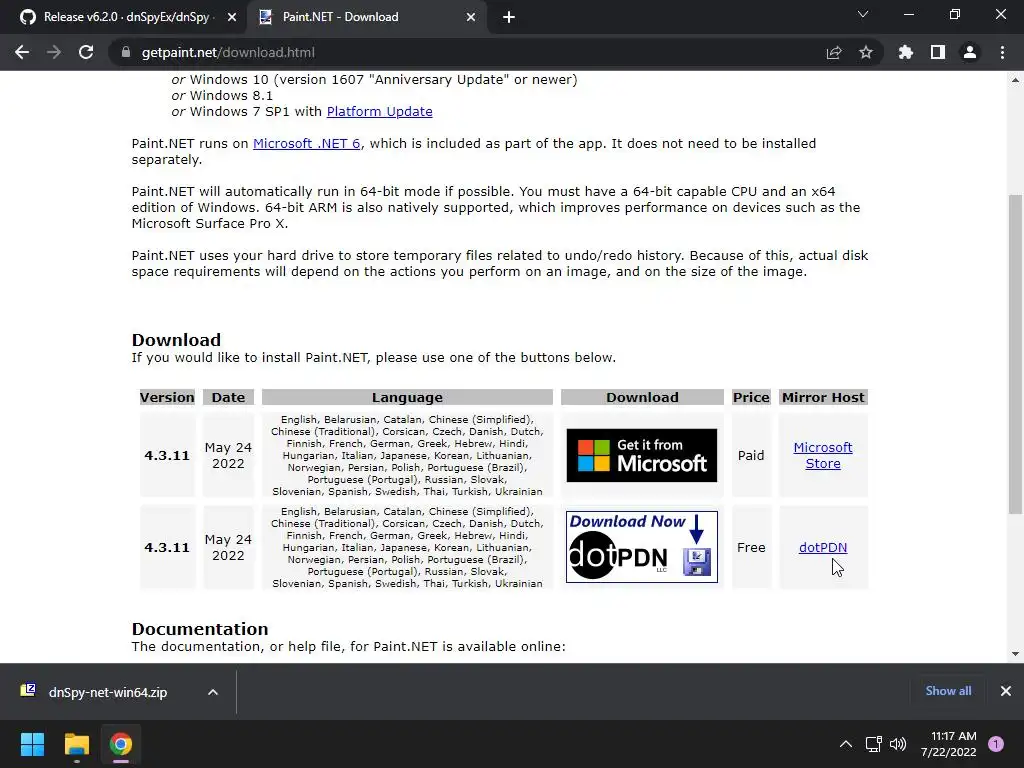Screen dimensions: 1024x768
Task: Open the notification badge in the taskbar
Action: click(x=996, y=744)
